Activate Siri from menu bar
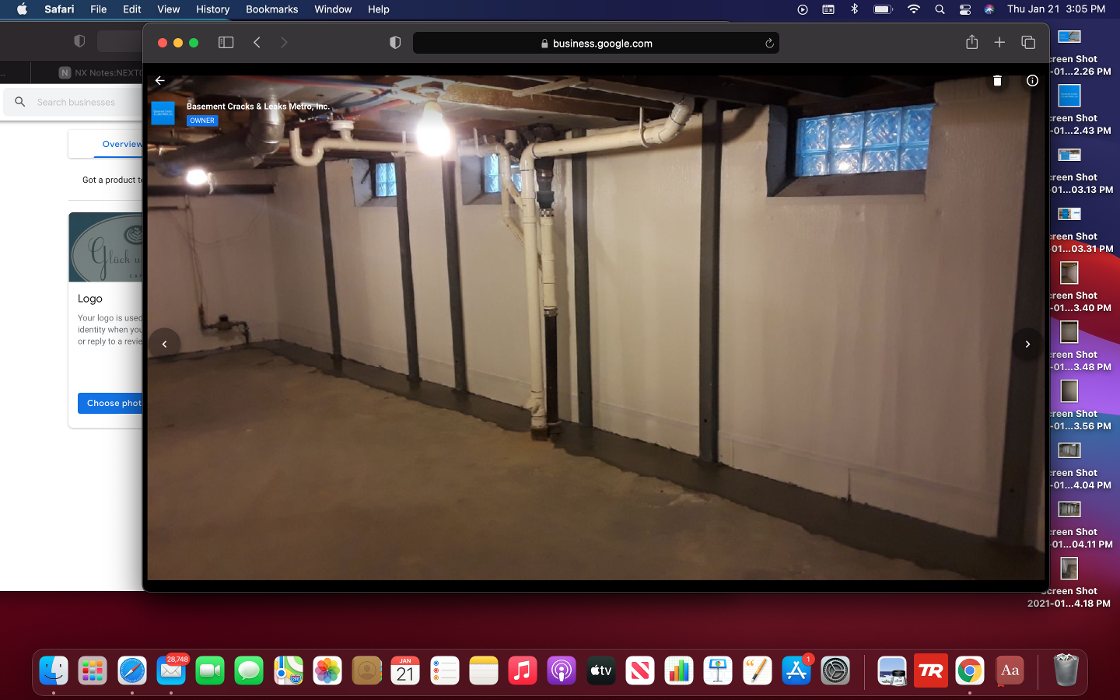Viewport: 1120px width, 700px height. point(989,9)
